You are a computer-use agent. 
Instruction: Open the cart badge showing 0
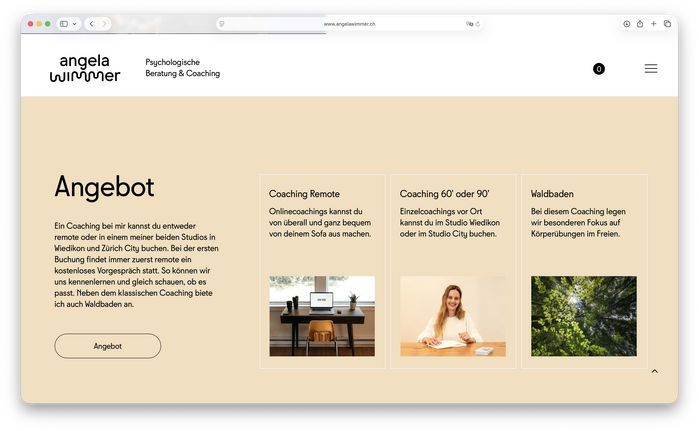tap(599, 69)
